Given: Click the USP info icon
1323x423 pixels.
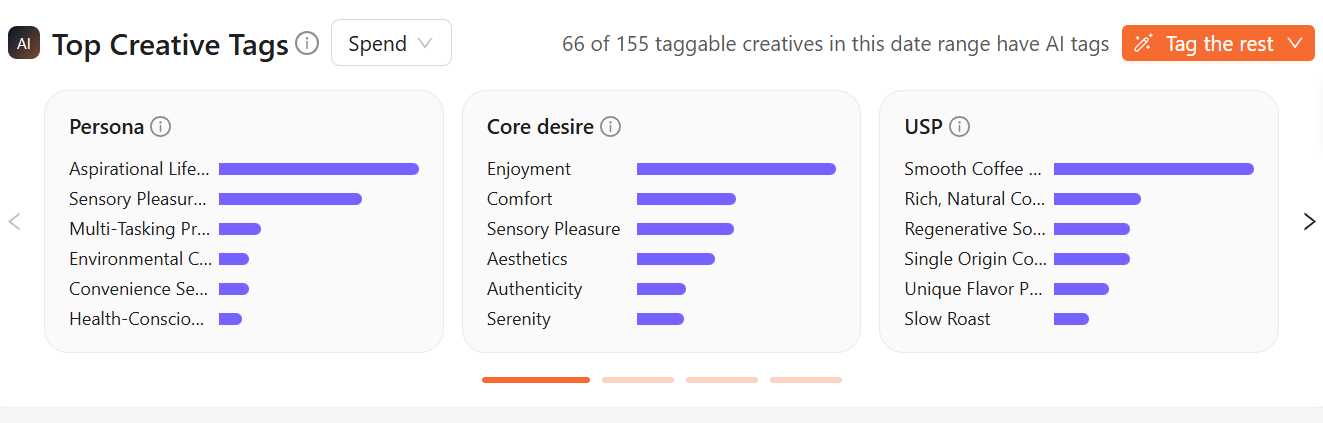Looking at the screenshot, I should 960,127.
